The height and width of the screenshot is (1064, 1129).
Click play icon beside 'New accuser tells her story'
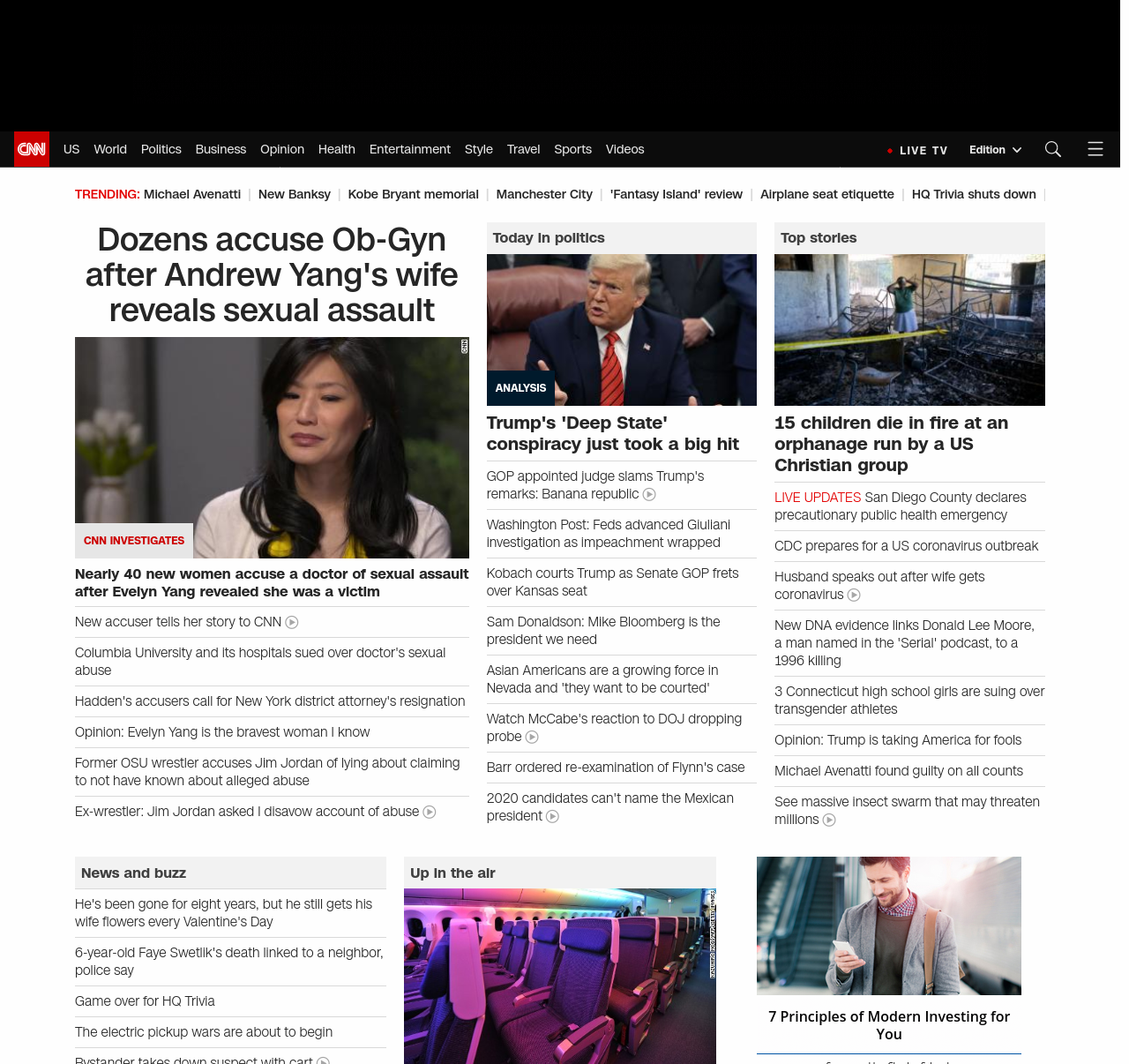pyautogui.click(x=292, y=623)
